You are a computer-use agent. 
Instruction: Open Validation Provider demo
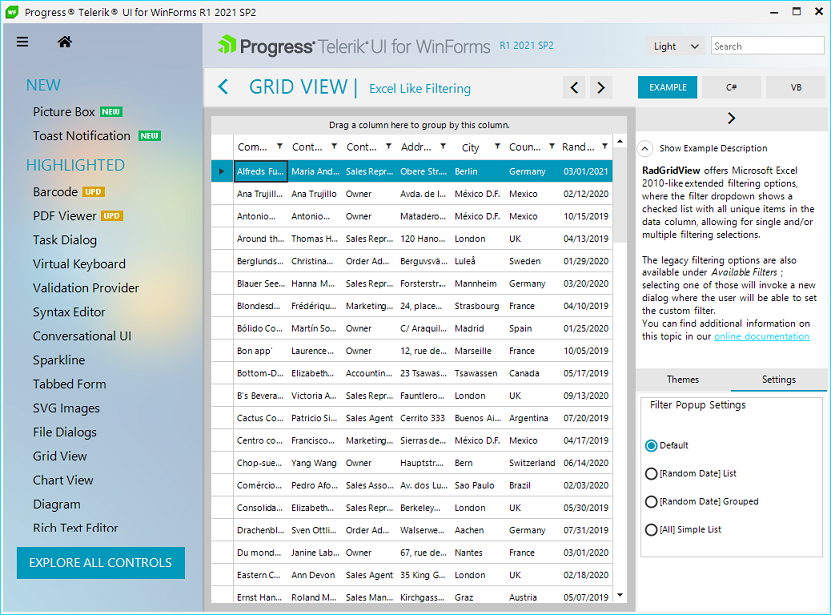click(x=86, y=288)
